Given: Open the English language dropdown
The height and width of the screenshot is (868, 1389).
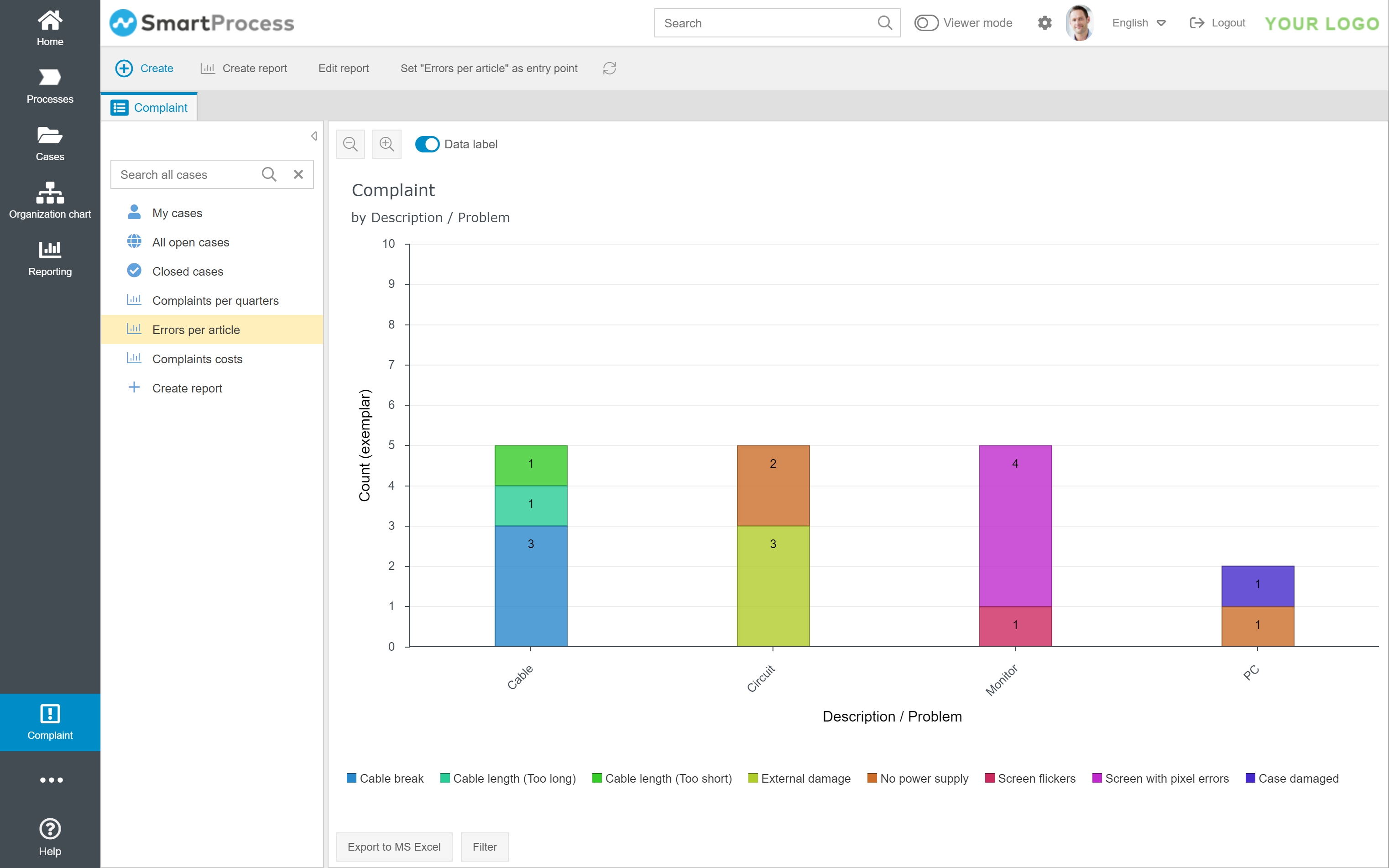Looking at the screenshot, I should click(1139, 23).
